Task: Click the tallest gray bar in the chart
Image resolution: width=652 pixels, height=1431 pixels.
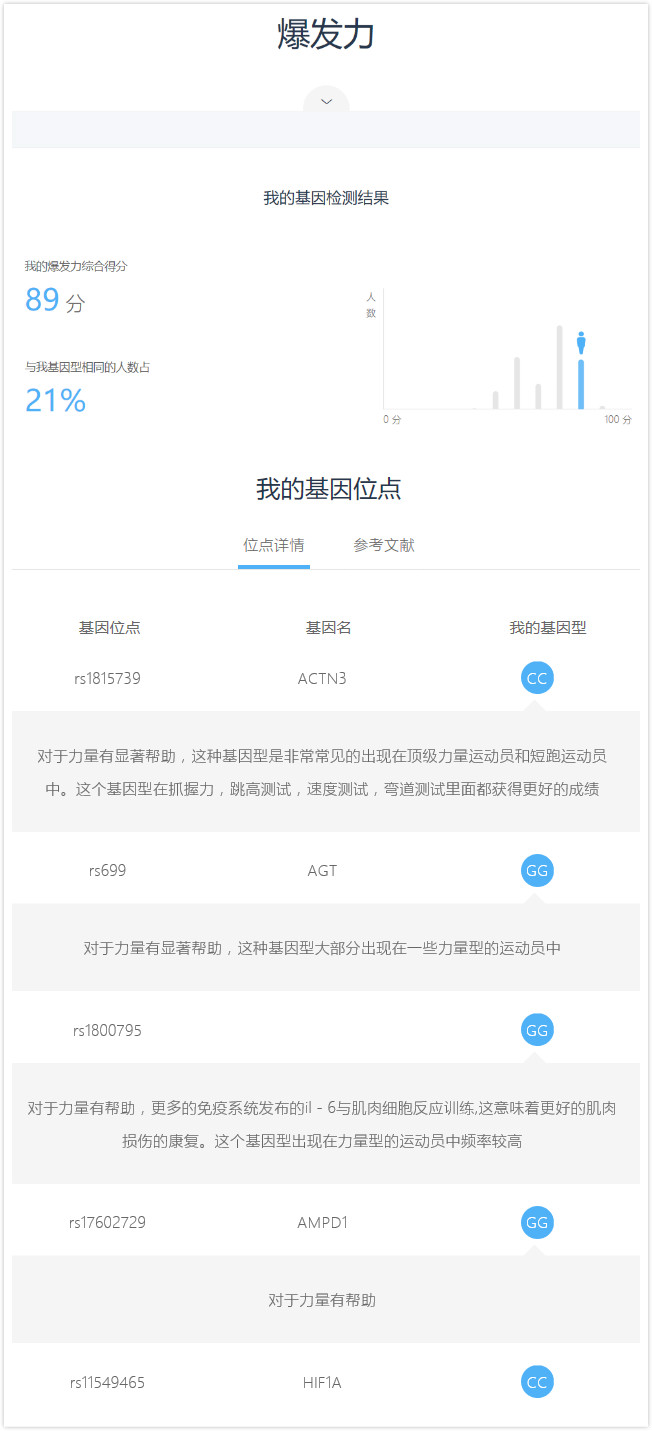Action: (560, 367)
